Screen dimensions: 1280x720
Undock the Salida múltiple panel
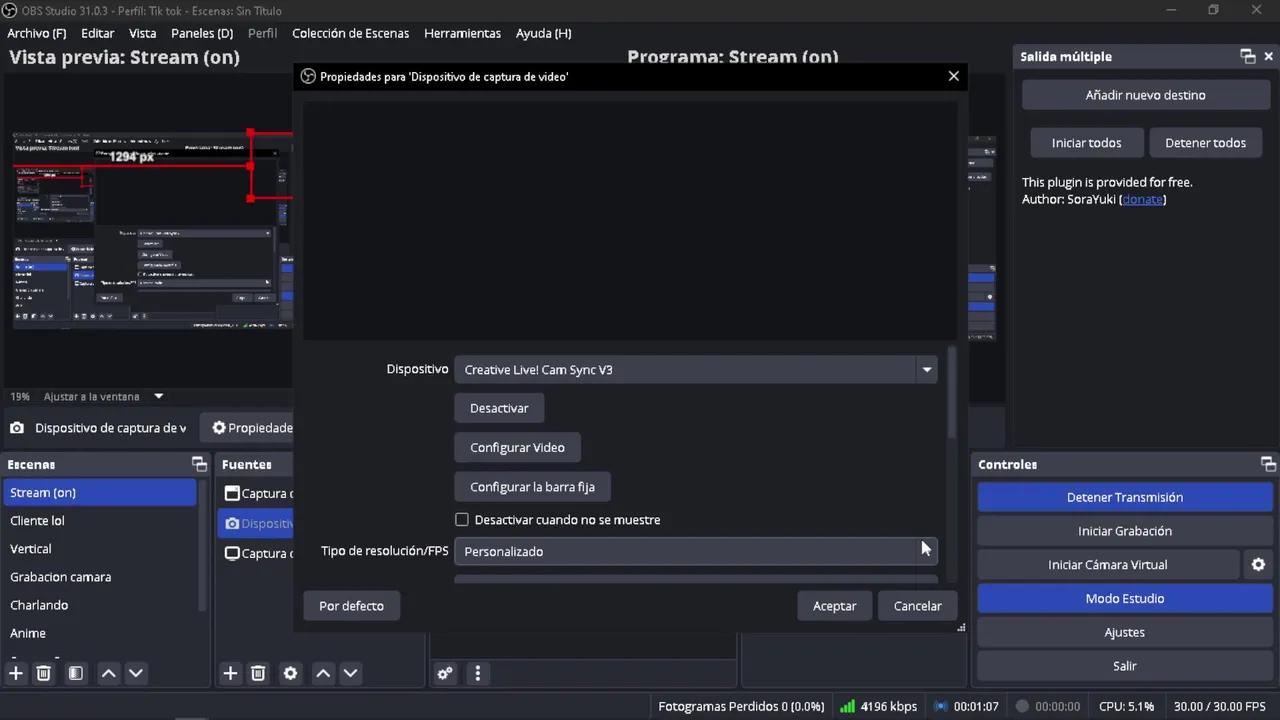(x=1247, y=57)
